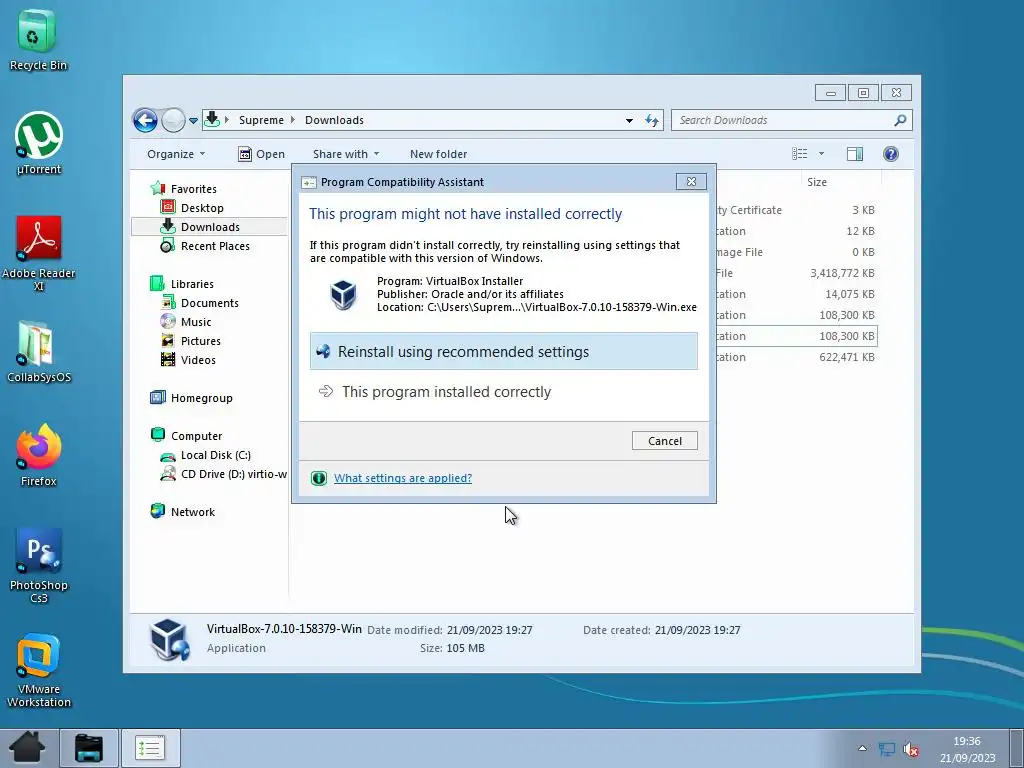1024x768 pixels.
Task: Close the Program Compatibility Assistant dialog
Action: [x=691, y=182]
